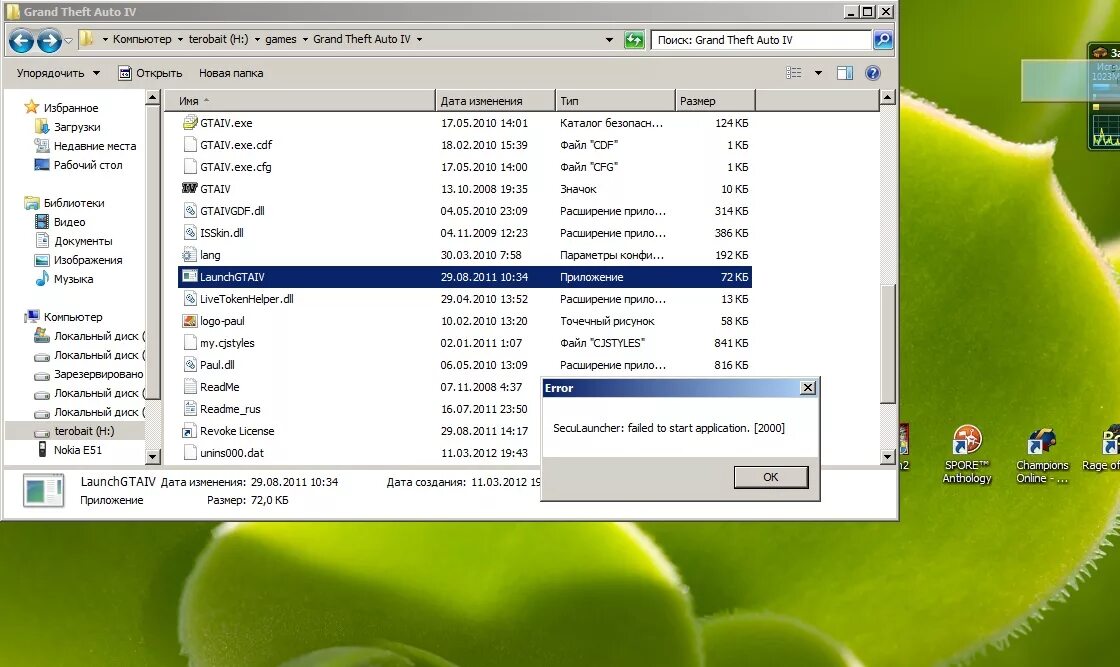Click the navigation pane scrollbar up arrow
The width and height of the screenshot is (1120, 667).
pos(152,97)
